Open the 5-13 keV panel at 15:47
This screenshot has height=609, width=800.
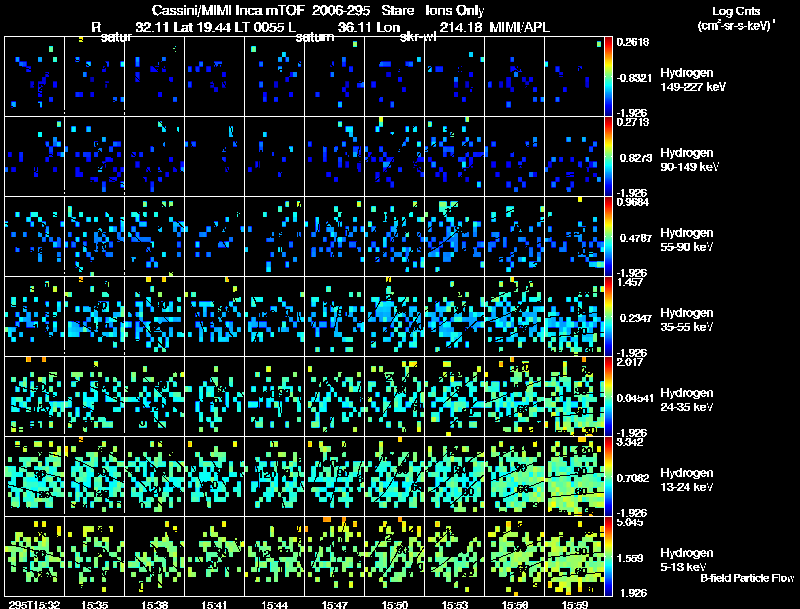coord(335,557)
